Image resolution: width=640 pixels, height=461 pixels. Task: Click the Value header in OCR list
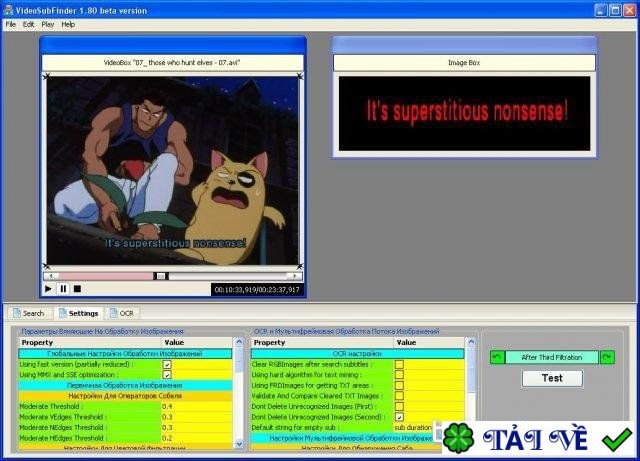(429, 343)
